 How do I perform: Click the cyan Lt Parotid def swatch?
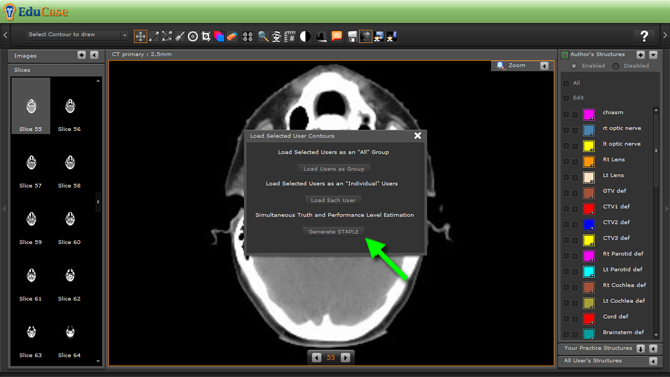(589, 271)
